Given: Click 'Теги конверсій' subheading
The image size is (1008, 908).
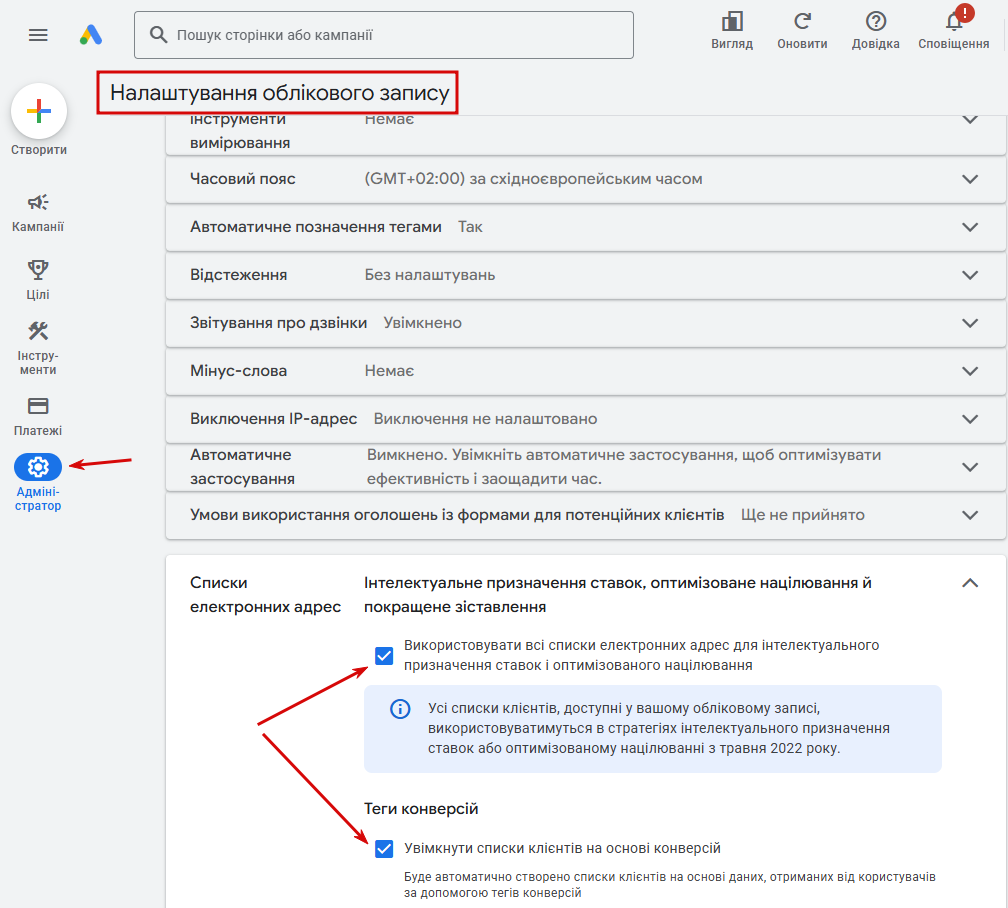Looking at the screenshot, I should pos(421,809).
